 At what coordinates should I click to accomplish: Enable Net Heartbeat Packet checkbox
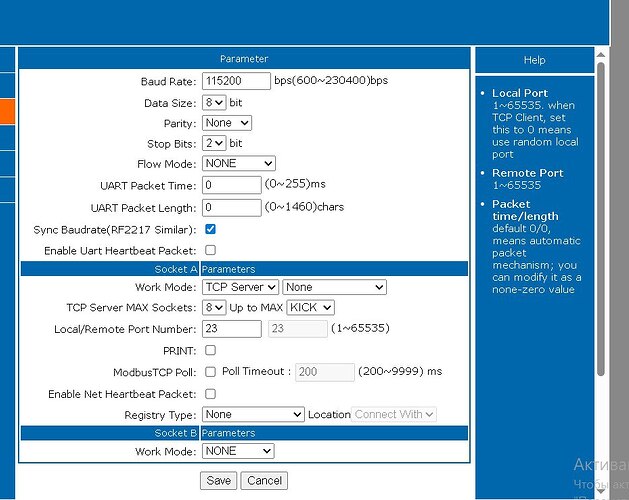(210, 394)
